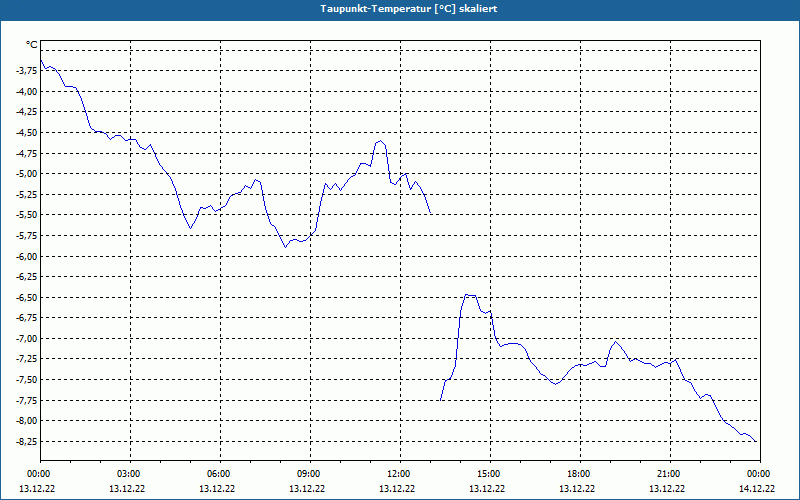
Task: Select the -5,50 axis tick label
Action: 28,215
